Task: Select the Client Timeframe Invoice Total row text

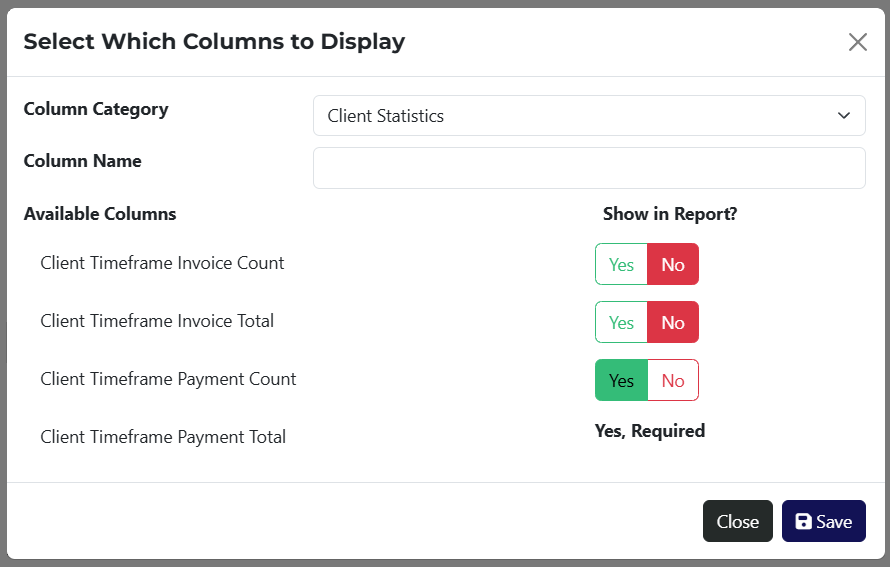Action: (x=157, y=321)
